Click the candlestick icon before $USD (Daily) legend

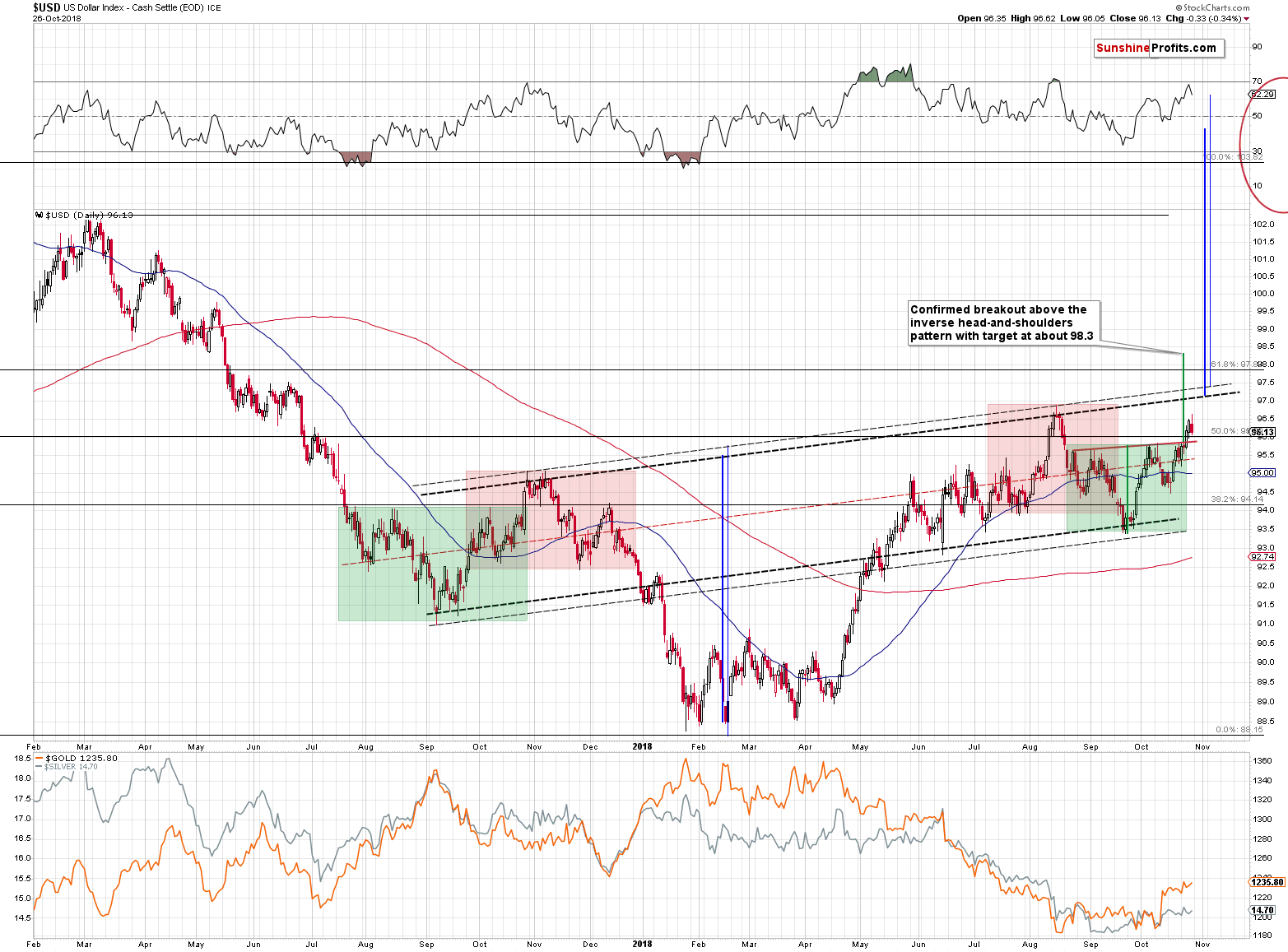click(39, 215)
